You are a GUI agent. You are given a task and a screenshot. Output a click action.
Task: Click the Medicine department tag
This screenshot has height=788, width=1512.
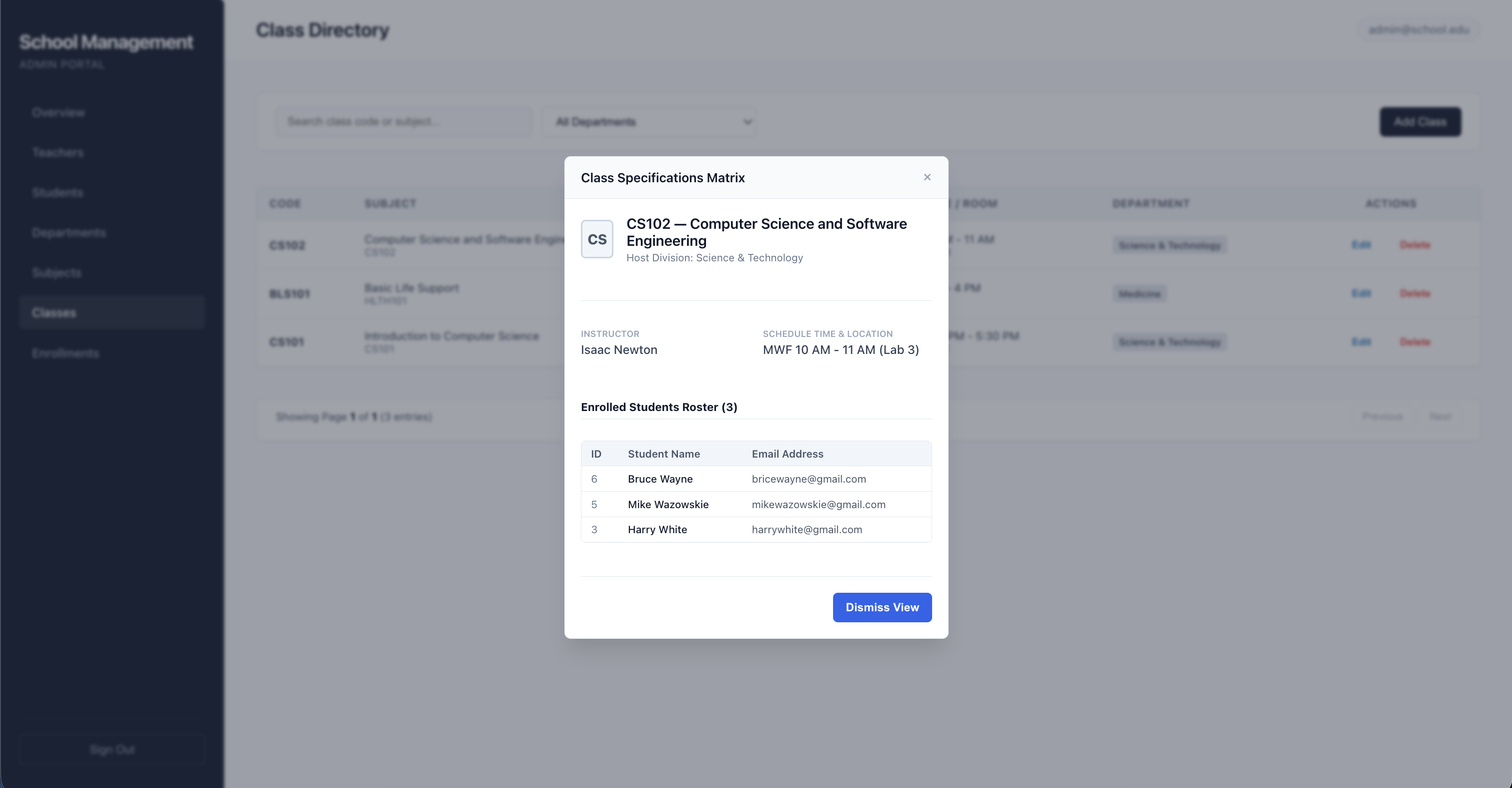(x=1139, y=293)
